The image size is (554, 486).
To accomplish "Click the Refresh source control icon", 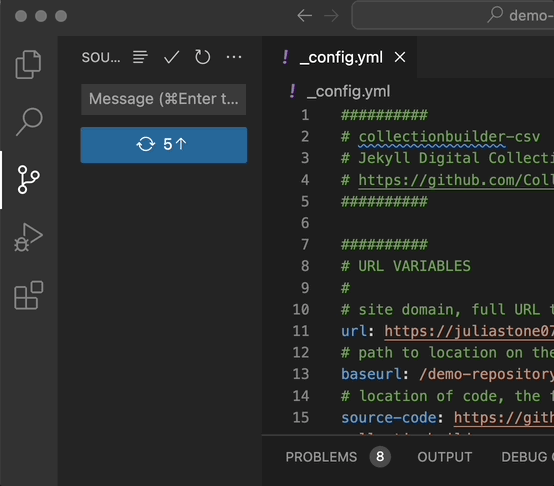I will point(202,57).
